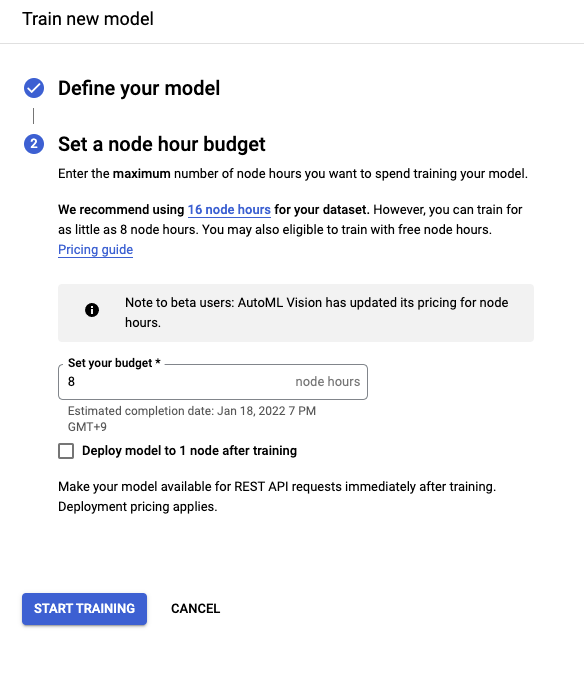Enable Deploy model to 1 node checkbox
Screen dimensions: 584x693
tap(66, 451)
